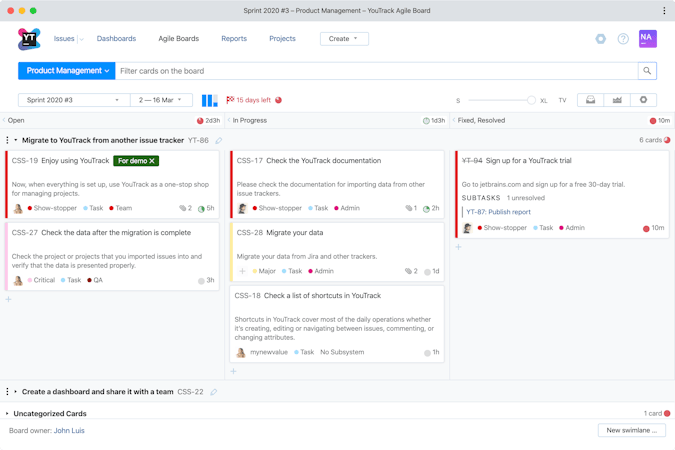Click the red sprint flag icon

[230, 100]
